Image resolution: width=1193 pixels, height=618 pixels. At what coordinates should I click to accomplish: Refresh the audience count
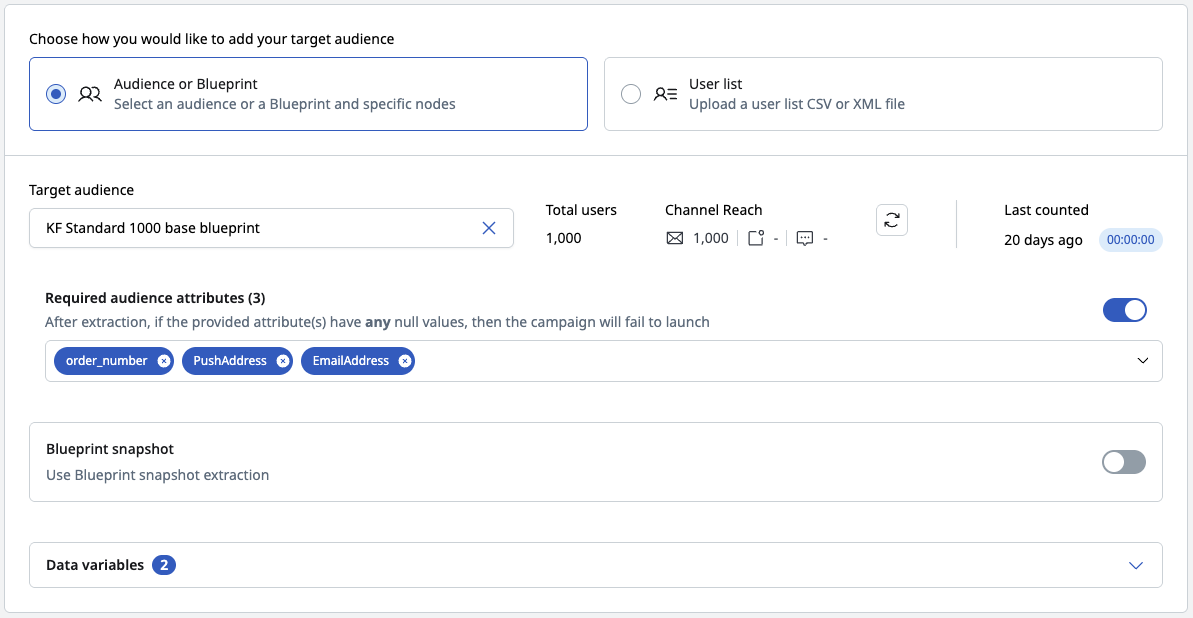pyautogui.click(x=892, y=220)
